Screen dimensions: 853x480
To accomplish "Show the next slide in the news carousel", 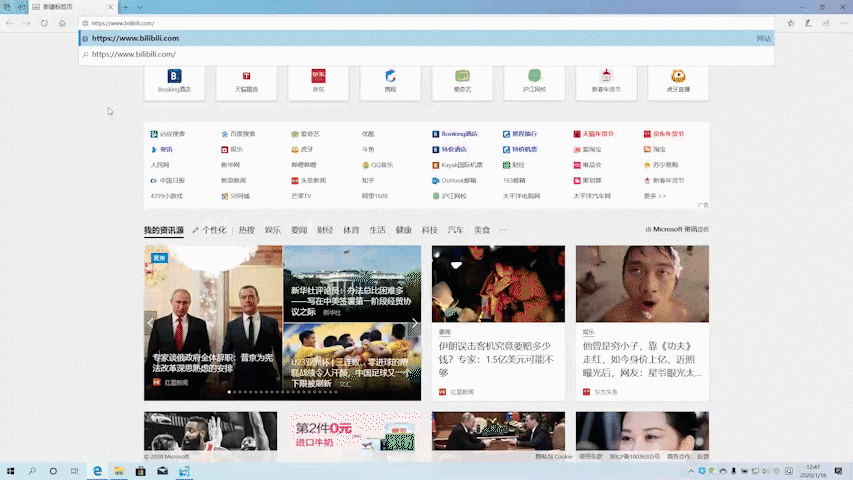I will click(x=415, y=323).
